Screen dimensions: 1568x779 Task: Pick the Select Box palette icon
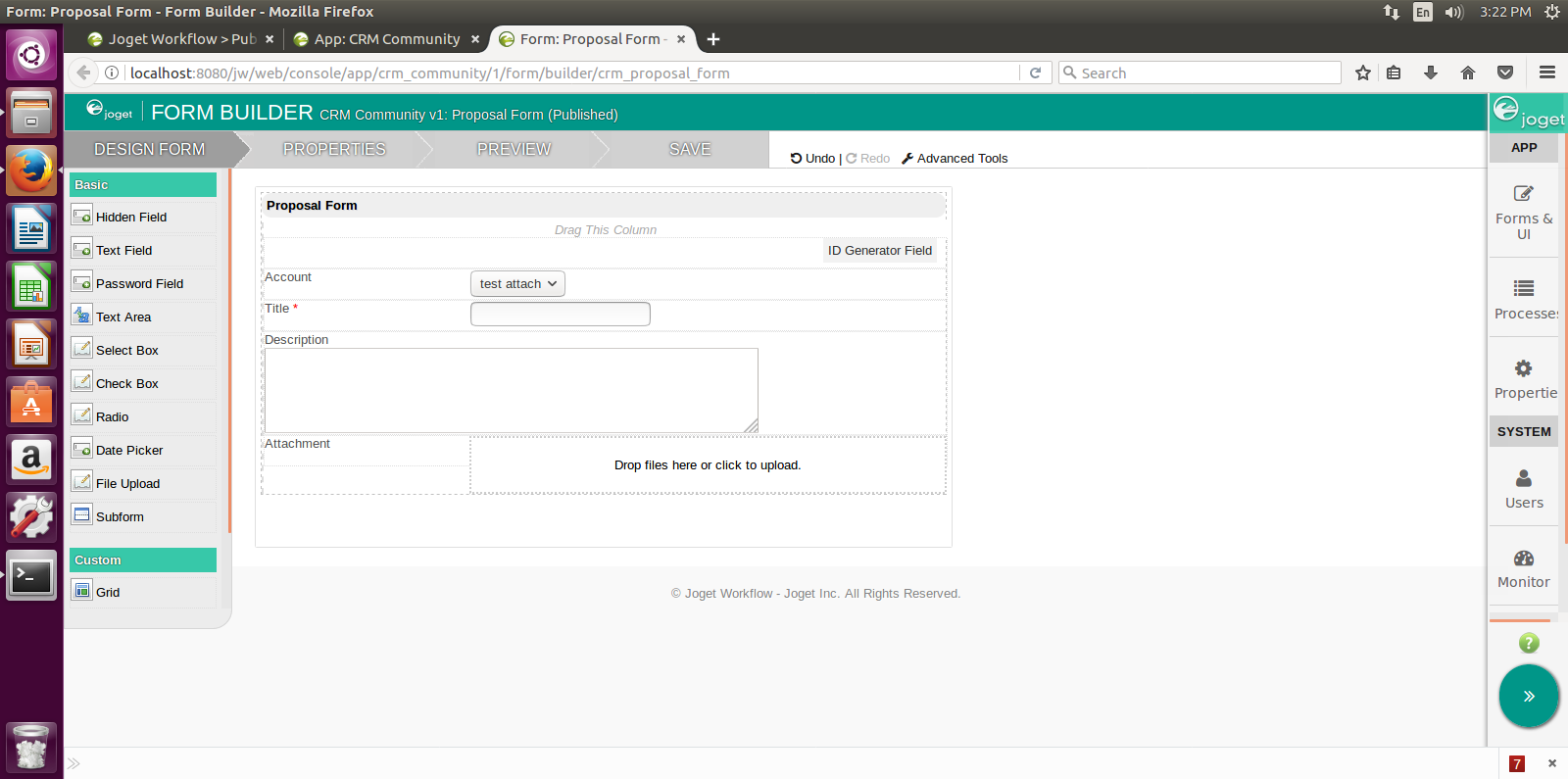[82, 350]
